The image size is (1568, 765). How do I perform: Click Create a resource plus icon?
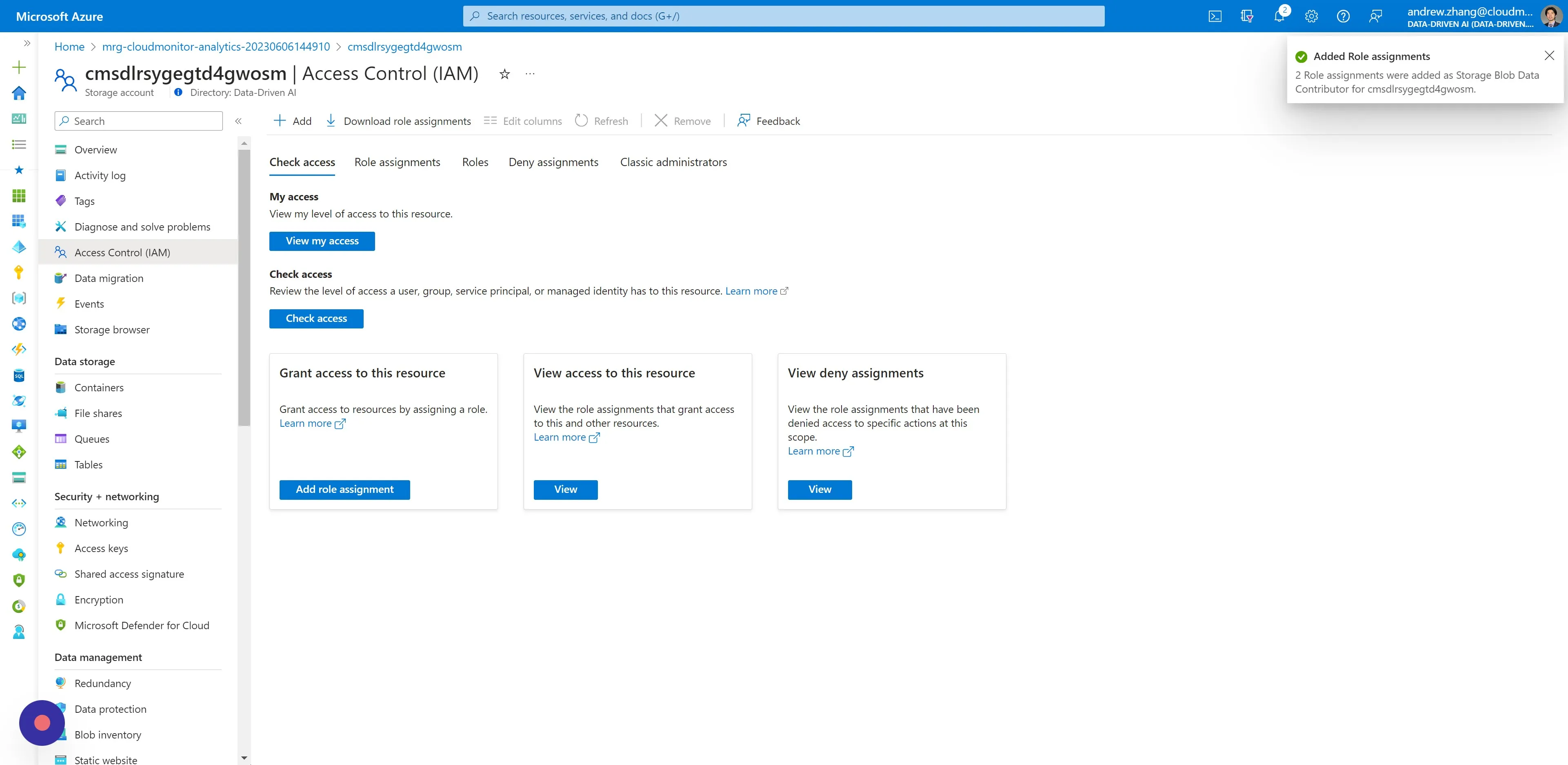pos(19,67)
